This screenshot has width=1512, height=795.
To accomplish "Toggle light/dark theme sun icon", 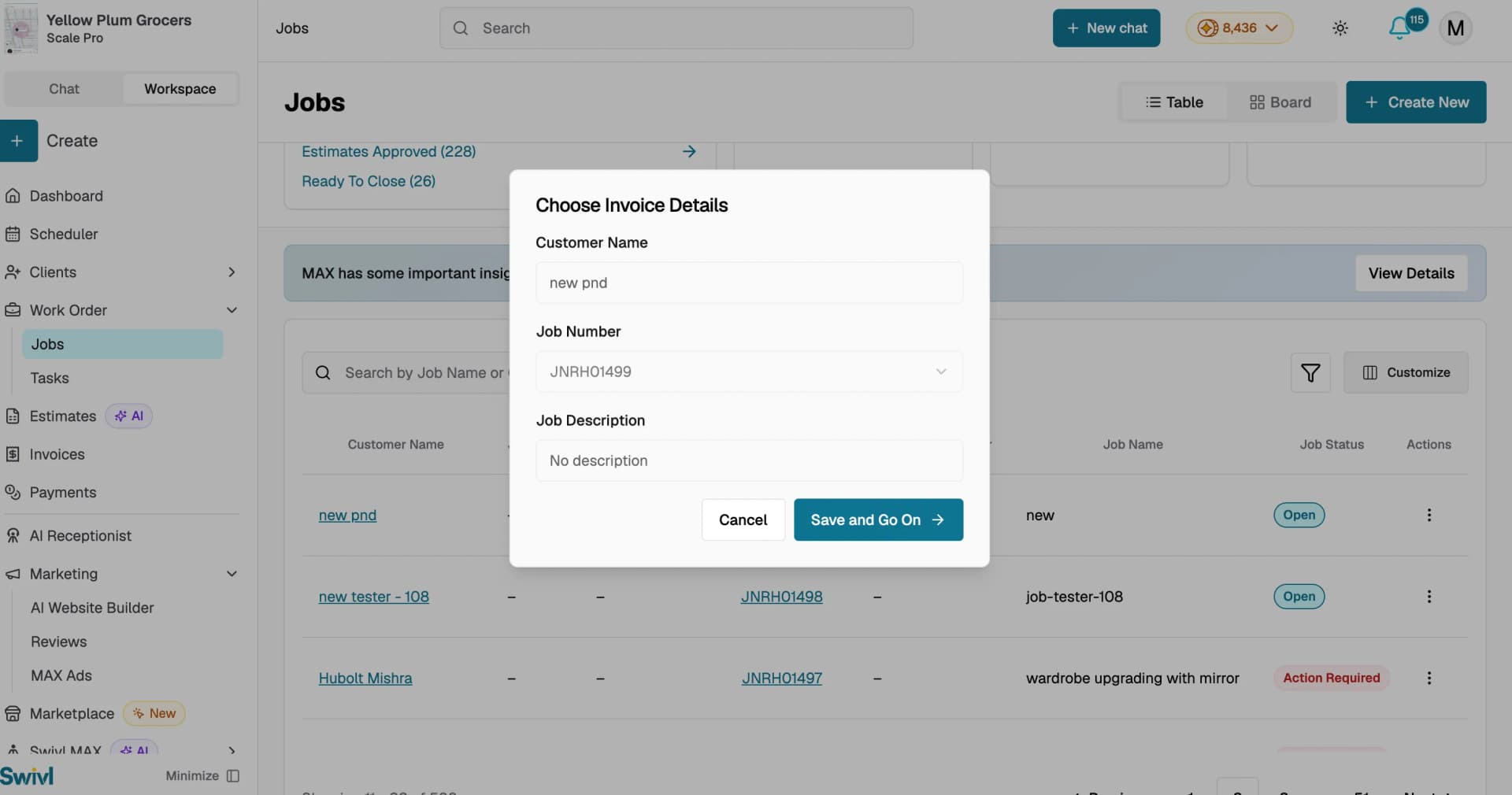I will [x=1340, y=28].
